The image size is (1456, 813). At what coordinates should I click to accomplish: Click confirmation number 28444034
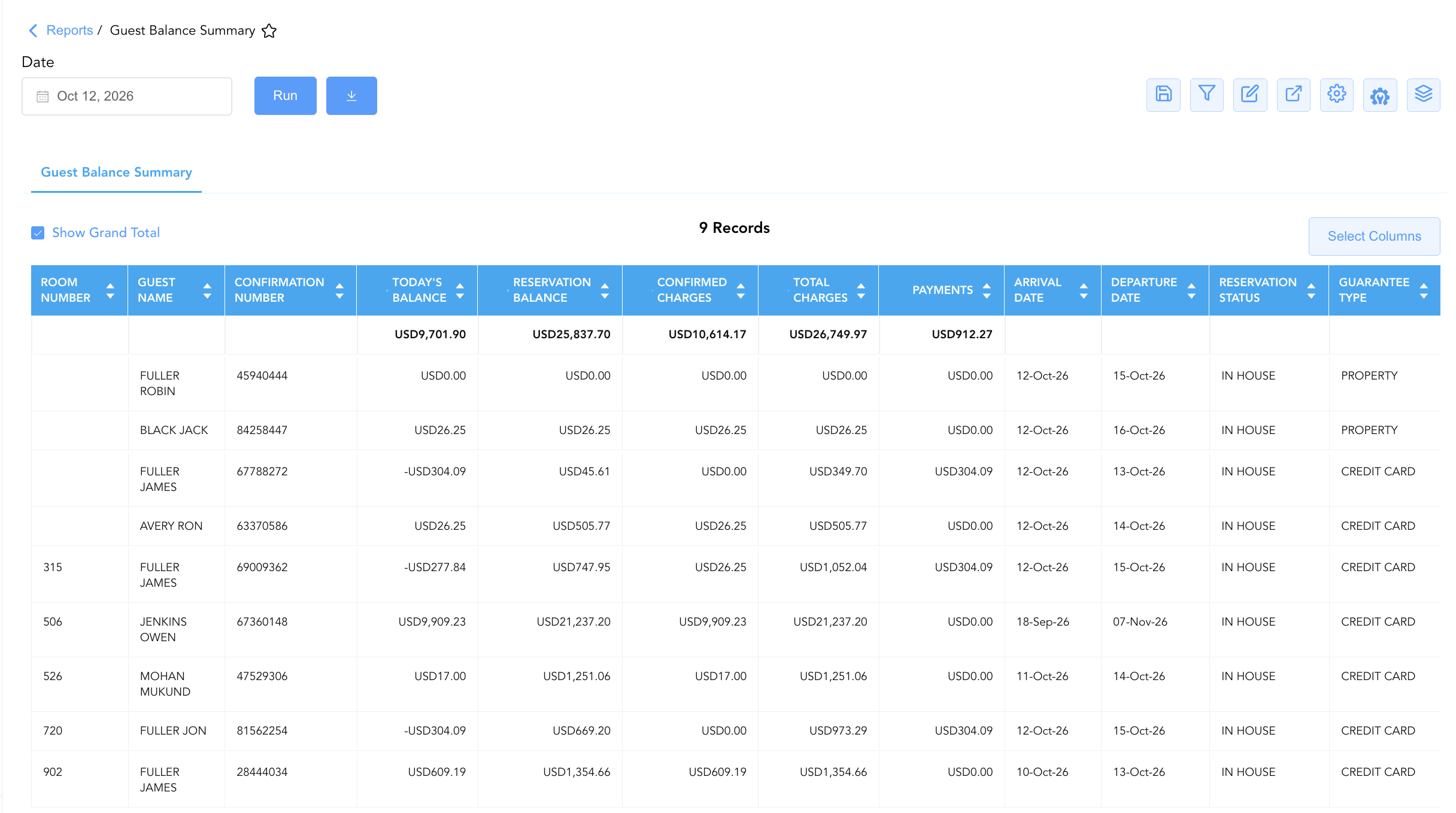click(262, 772)
